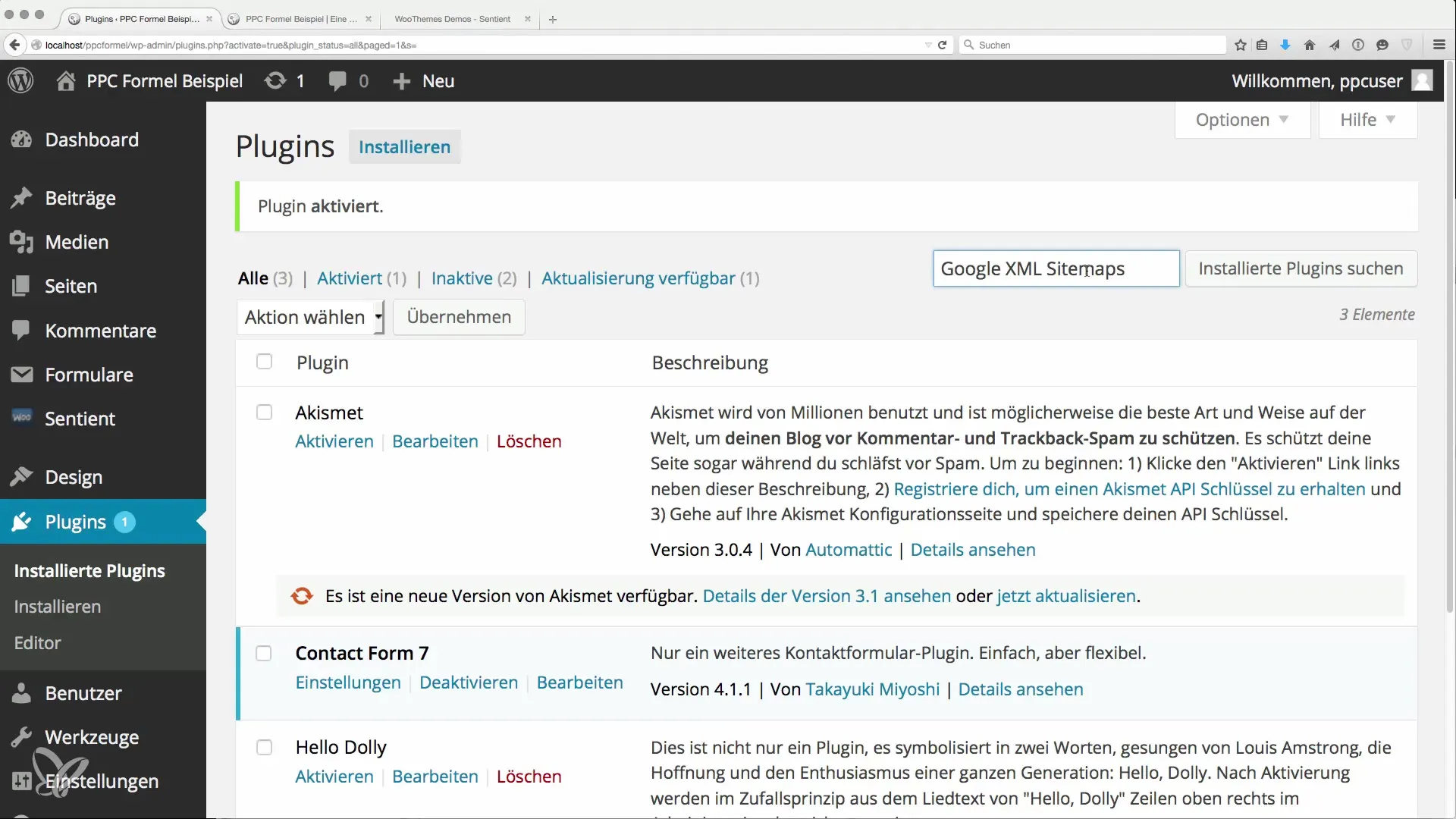Open browser downloads arrow icon
Screen dimensions: 1456x819
click(x=1285, y=45)
